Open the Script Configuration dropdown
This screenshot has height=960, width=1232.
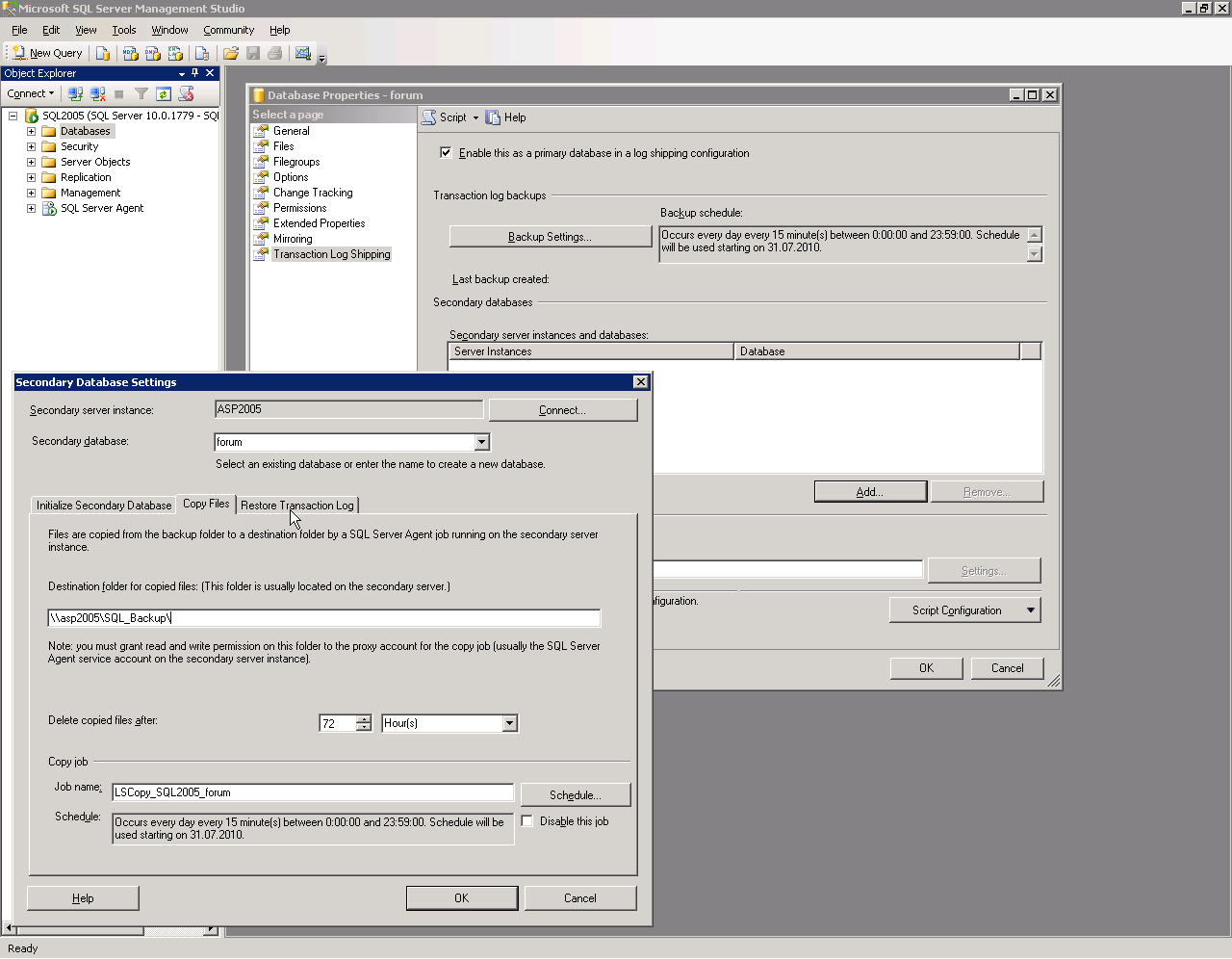coord(964,610)
